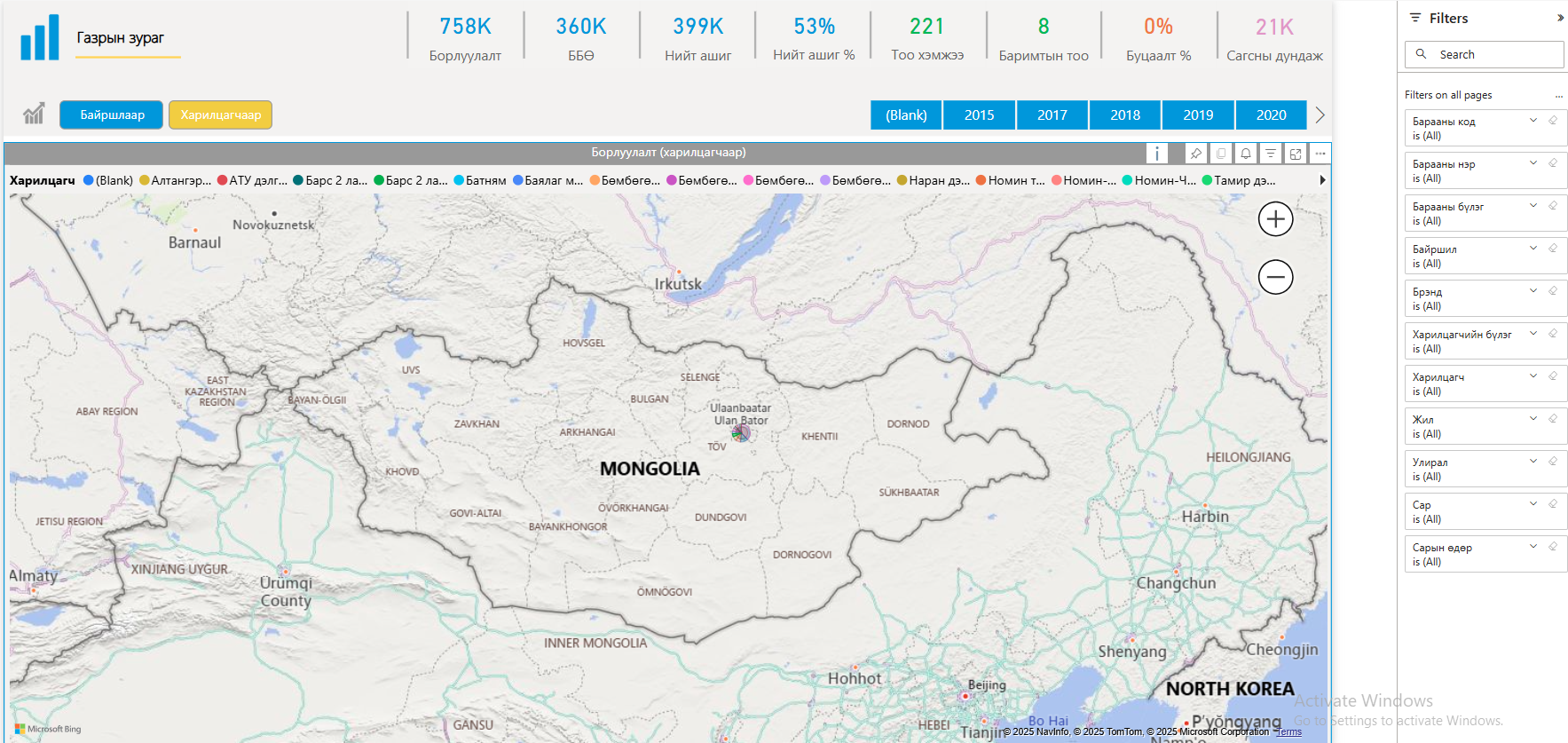Set alert with the bell icon
The image size is (1568, 743).
coord(1246,154)
